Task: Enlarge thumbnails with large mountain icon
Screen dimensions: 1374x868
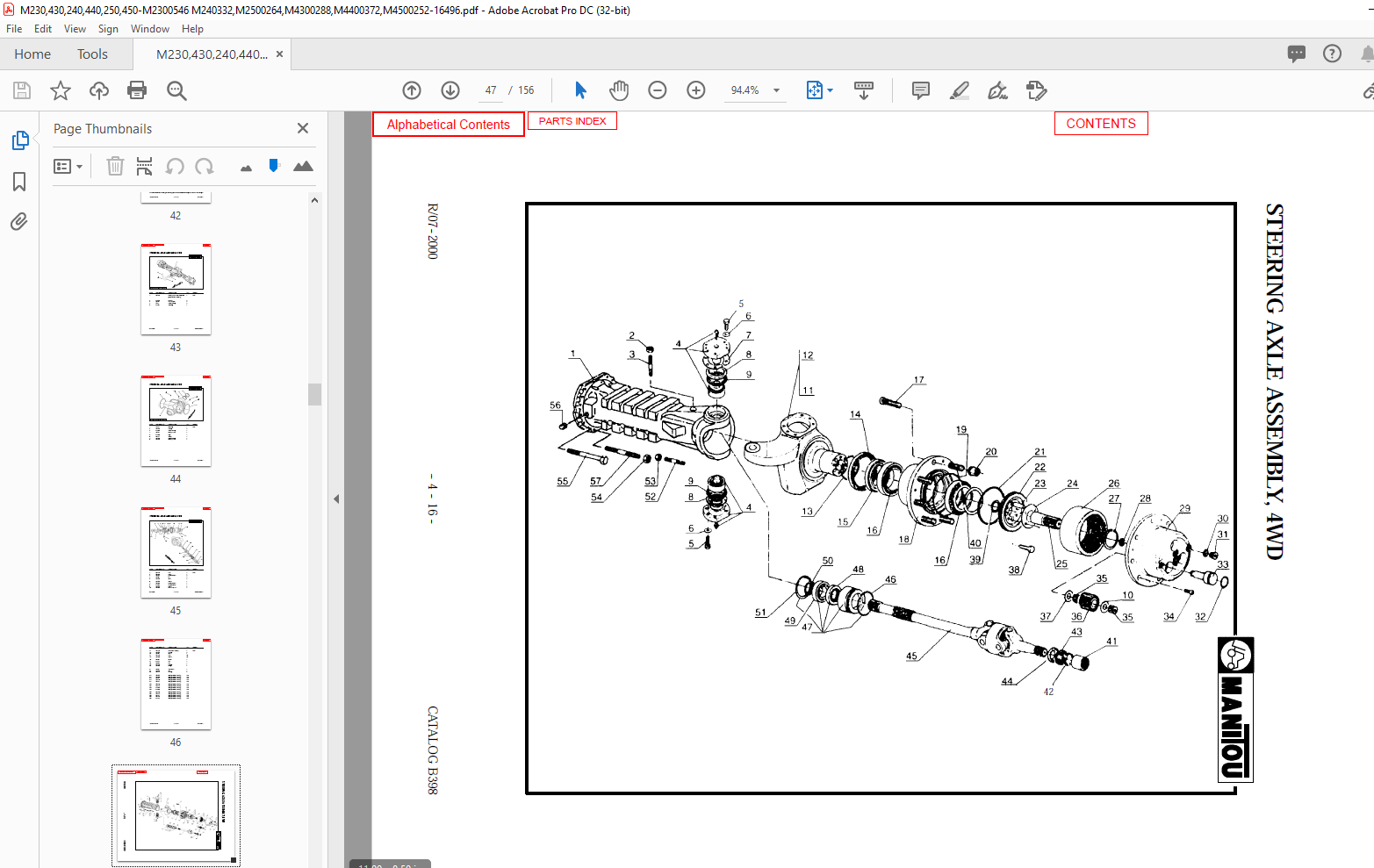Action: click(x=303, y=166)
